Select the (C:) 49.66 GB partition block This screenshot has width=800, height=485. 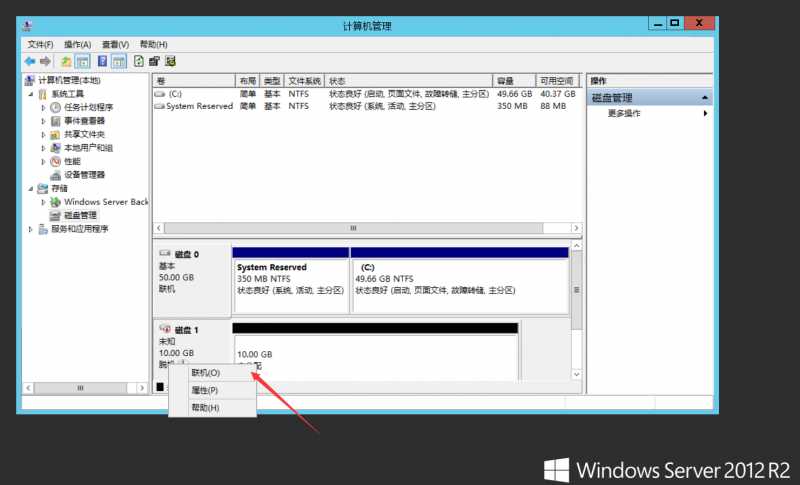[x=460, y=280]
